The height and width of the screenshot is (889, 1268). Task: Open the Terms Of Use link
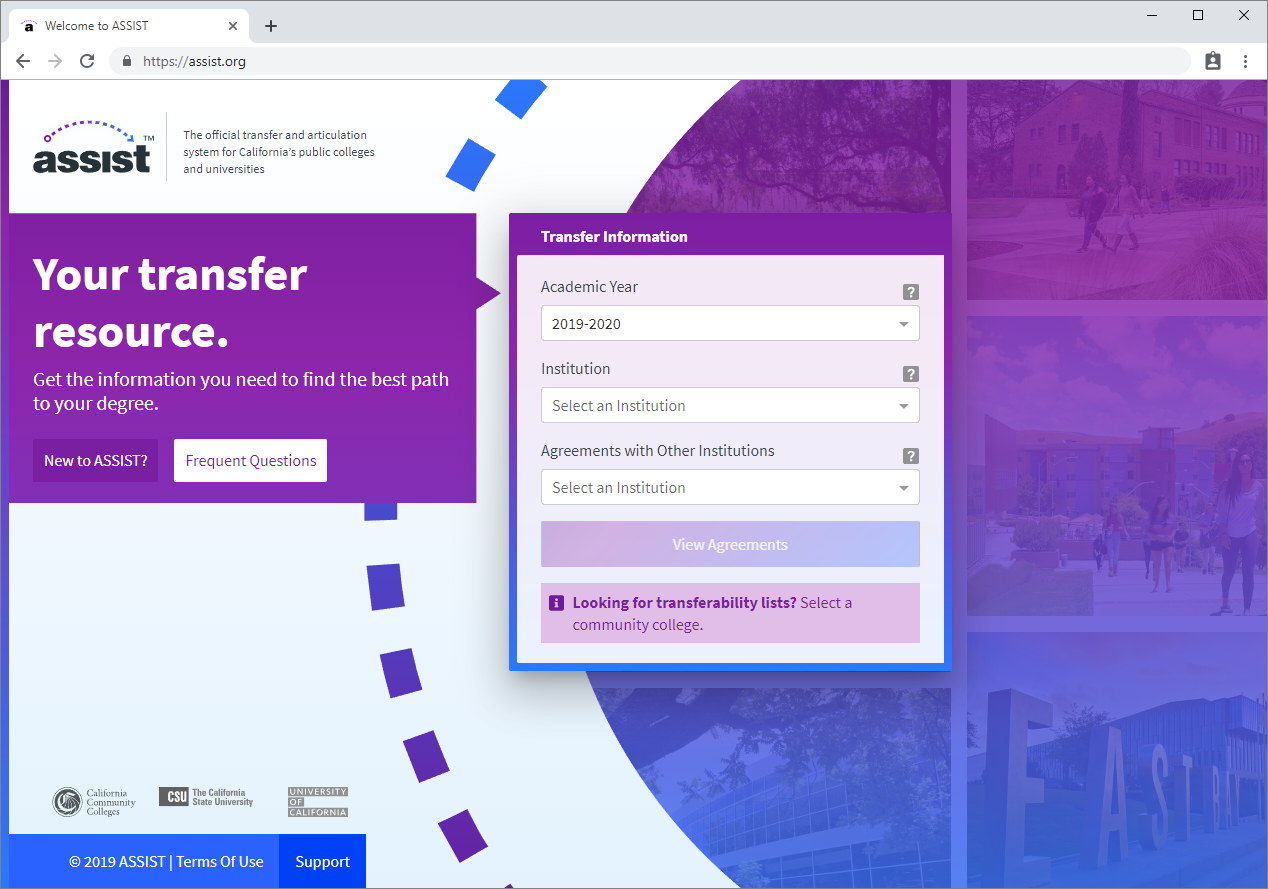[x=220, y=862]
